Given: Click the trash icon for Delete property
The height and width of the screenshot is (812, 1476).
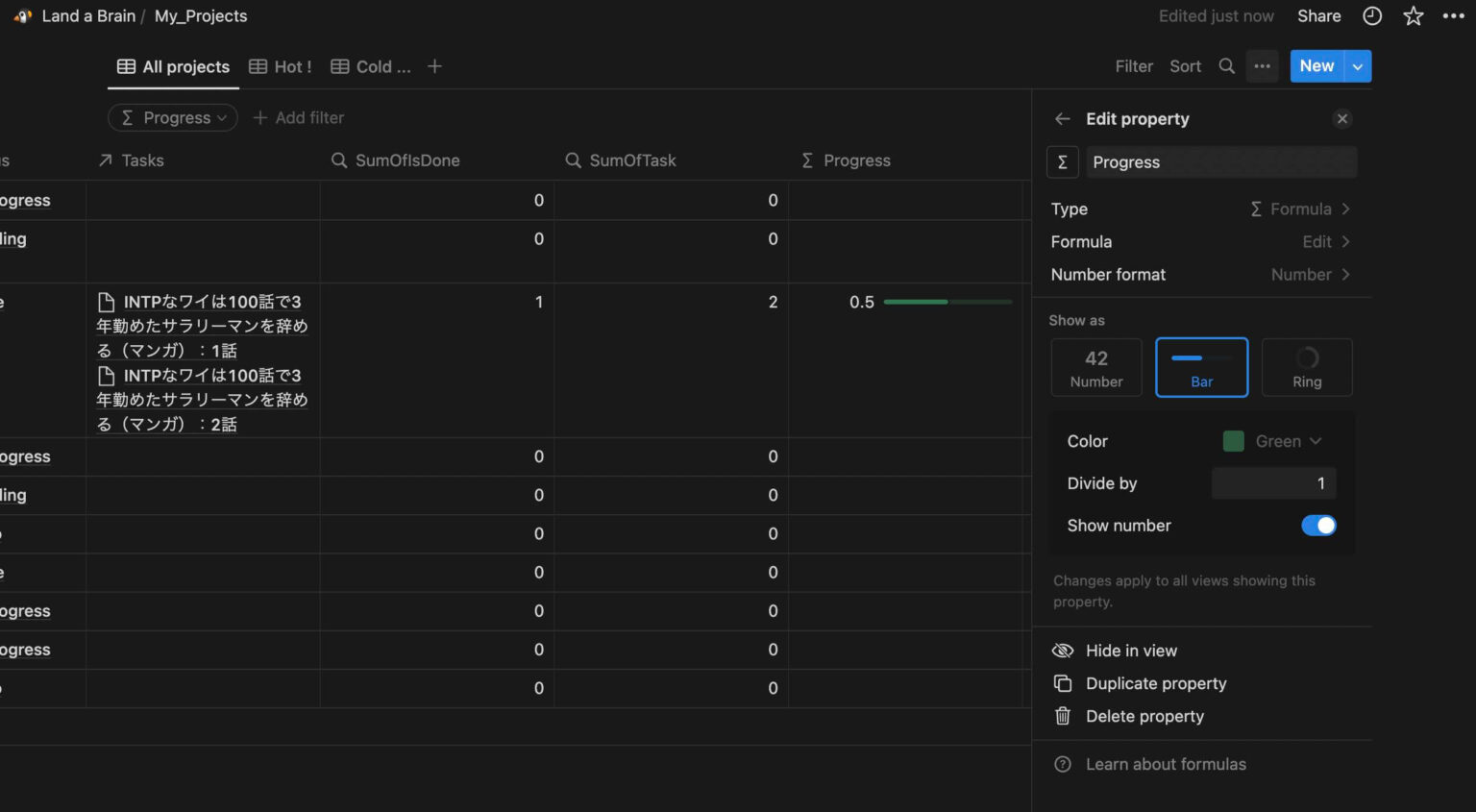Looking at the screenshot, I should [1063, 716].
